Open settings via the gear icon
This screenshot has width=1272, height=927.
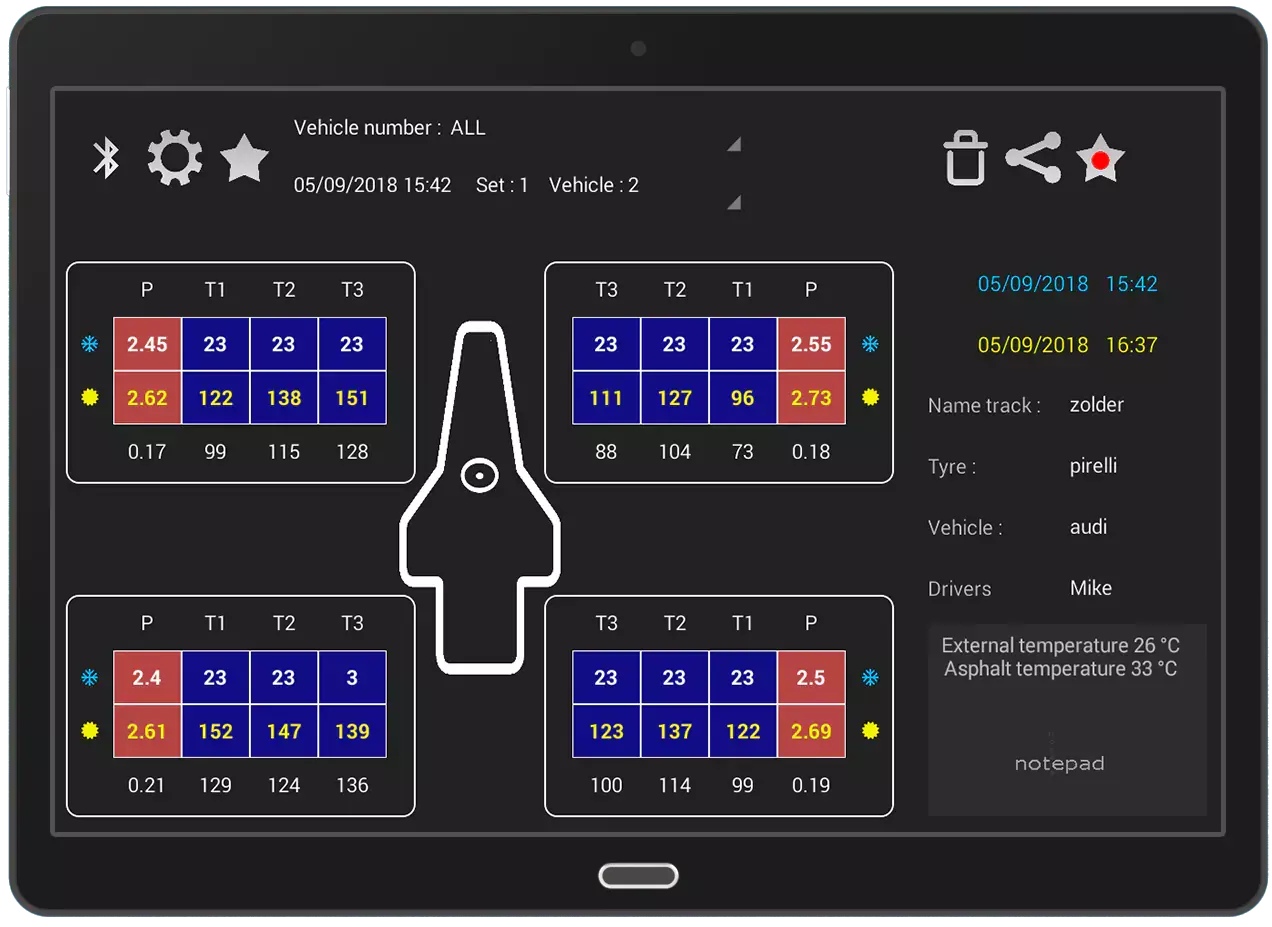pyautogui.click(x=175, y=158)
